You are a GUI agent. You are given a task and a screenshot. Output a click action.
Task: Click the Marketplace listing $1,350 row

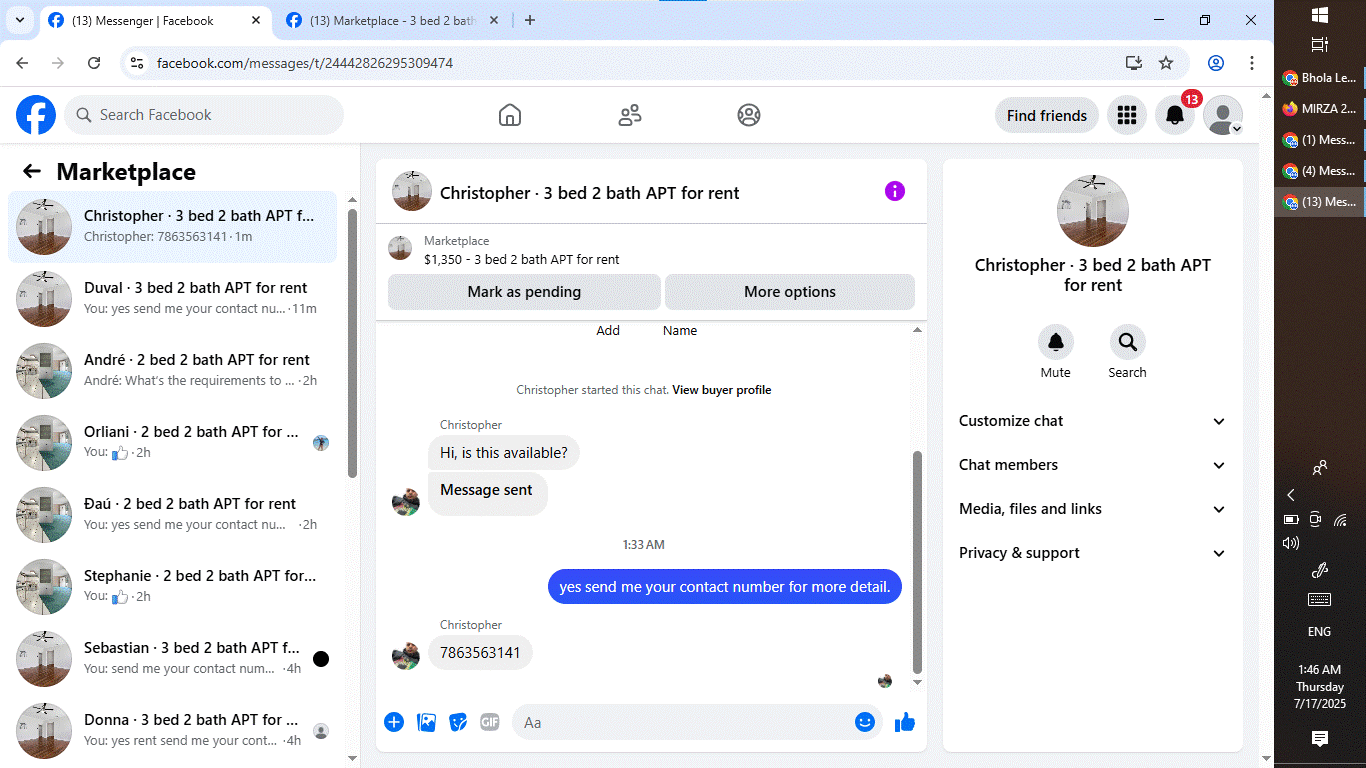(x=651, y=250)
